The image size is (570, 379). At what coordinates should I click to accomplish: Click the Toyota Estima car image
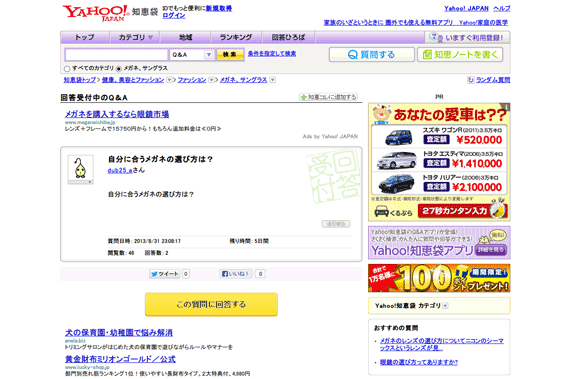click(397, 160)
